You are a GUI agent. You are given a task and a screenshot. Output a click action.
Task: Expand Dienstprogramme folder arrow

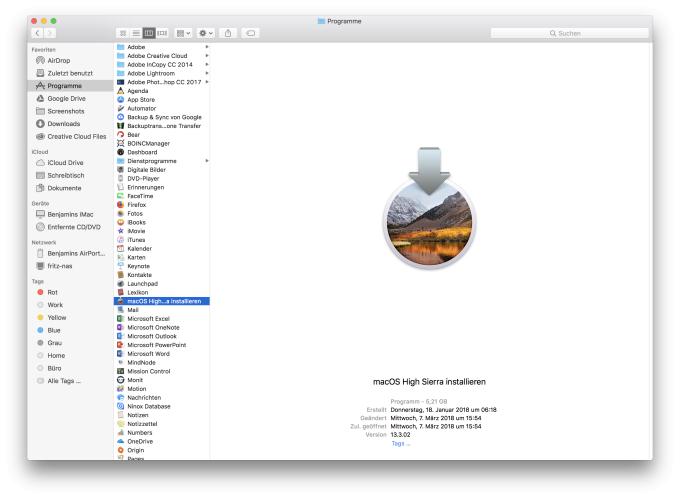point(207,161)
